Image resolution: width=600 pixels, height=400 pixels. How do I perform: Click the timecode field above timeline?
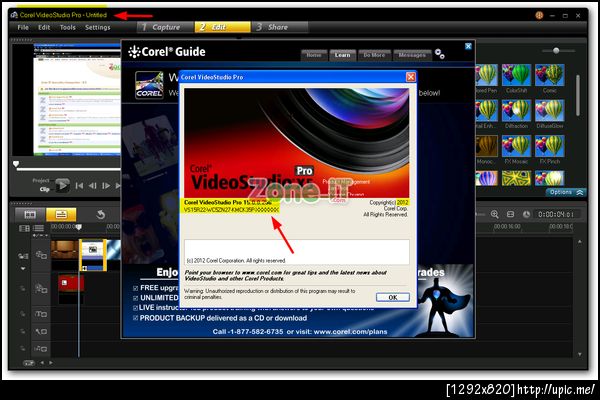point(557,214)
